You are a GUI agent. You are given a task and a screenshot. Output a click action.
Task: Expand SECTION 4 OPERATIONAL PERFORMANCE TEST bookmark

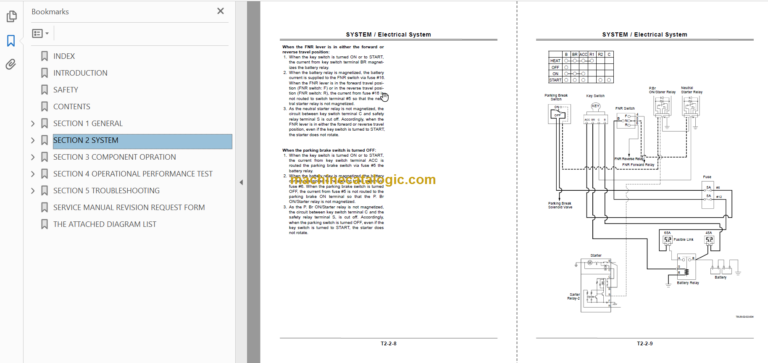[x=33, y=174]
